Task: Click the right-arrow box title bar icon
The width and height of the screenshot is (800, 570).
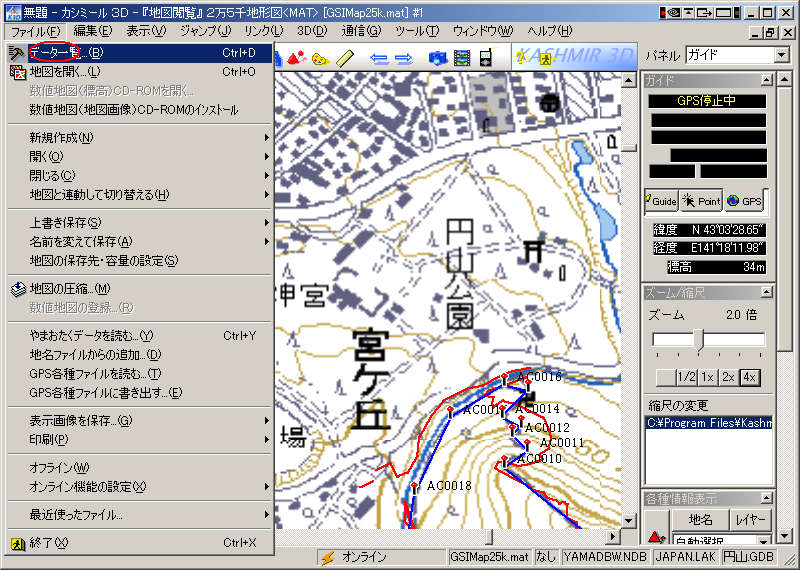Action: click(x=704, y=13)
